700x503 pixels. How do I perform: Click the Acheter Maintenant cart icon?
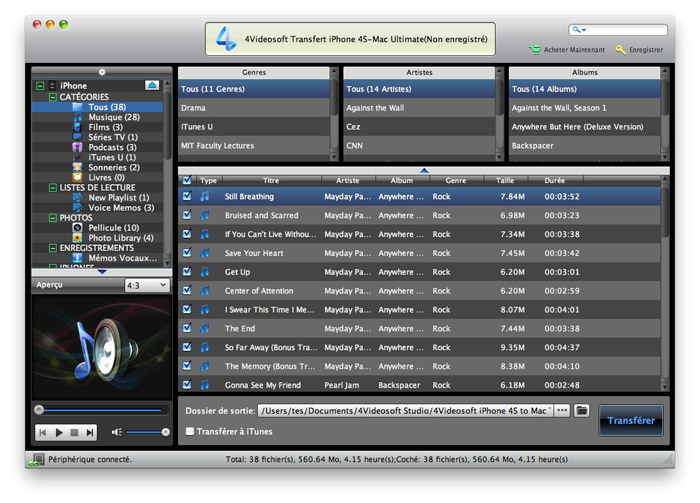coord(535,49)
